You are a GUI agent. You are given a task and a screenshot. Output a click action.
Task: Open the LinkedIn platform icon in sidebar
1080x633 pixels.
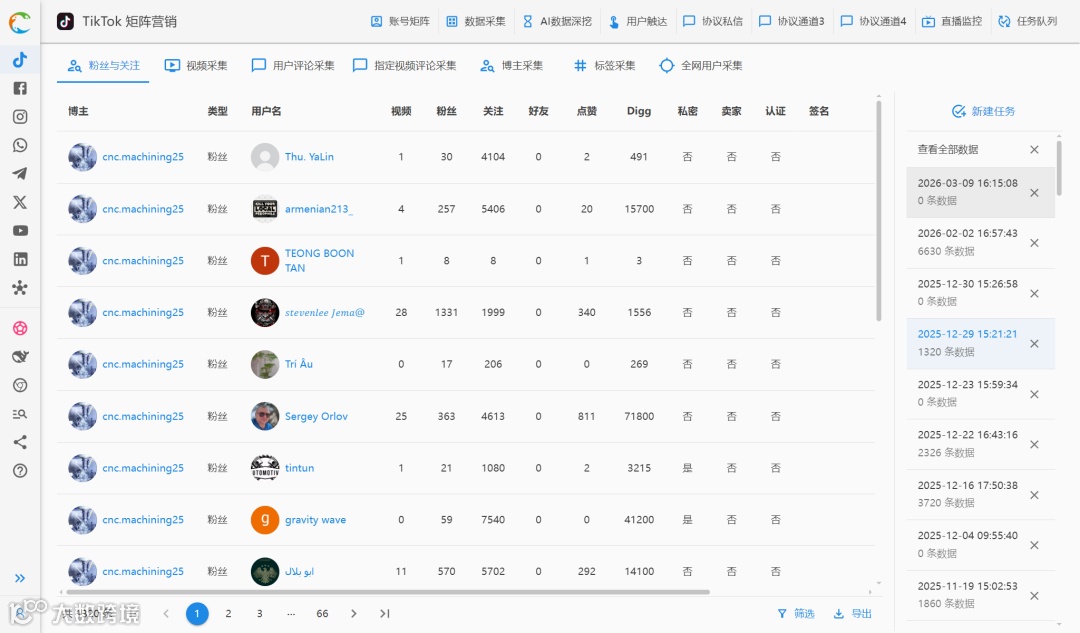coord(20,259)
